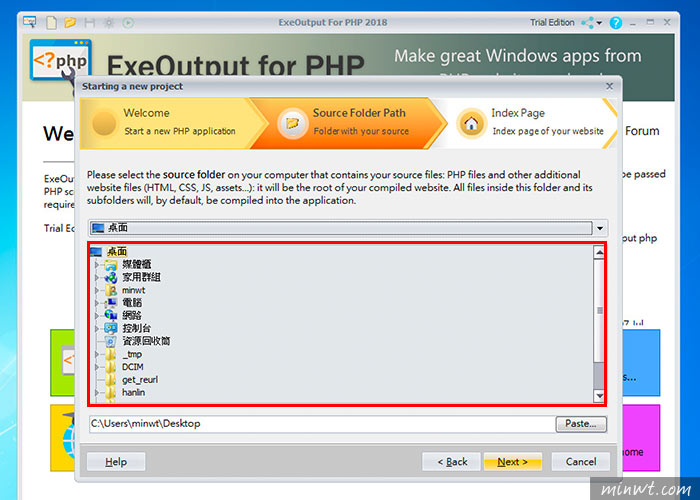Viewport: 700px width, 500px height.
Task: Click the blue tile in main window
Action: [641, 362]
